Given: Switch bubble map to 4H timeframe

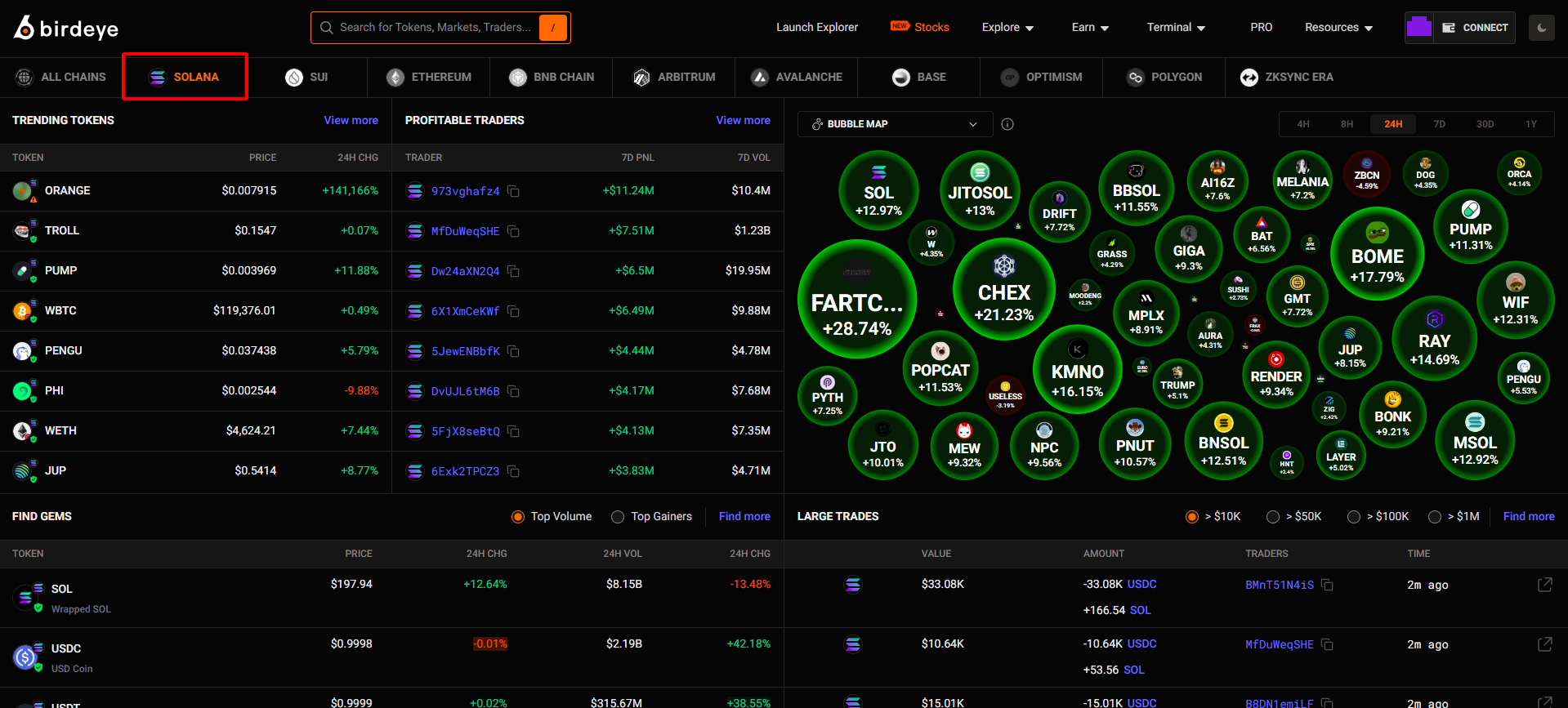Looking at the screenshot, I should tap(1303, 124).
